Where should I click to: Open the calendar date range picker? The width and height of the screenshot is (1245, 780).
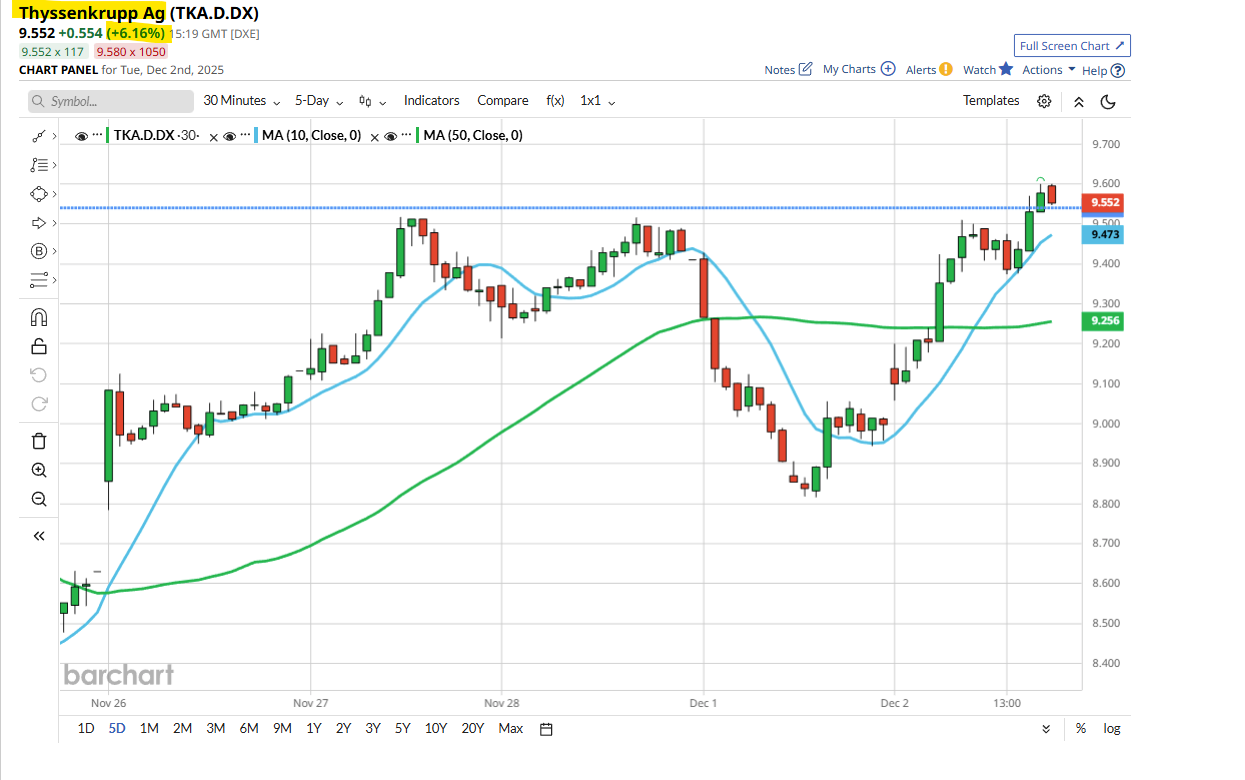coord(546,729)
